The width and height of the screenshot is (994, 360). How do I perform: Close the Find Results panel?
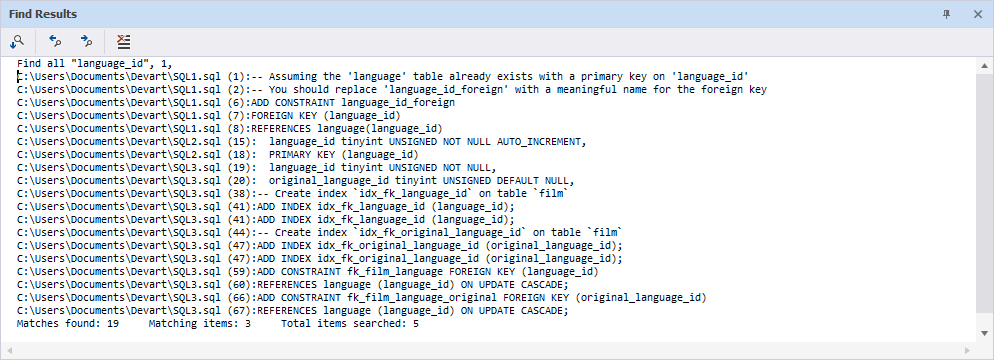point(978,14)
